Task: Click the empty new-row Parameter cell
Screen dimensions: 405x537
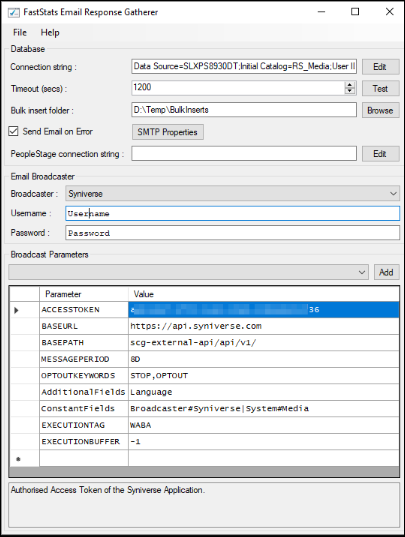Action: click(84, 458)
